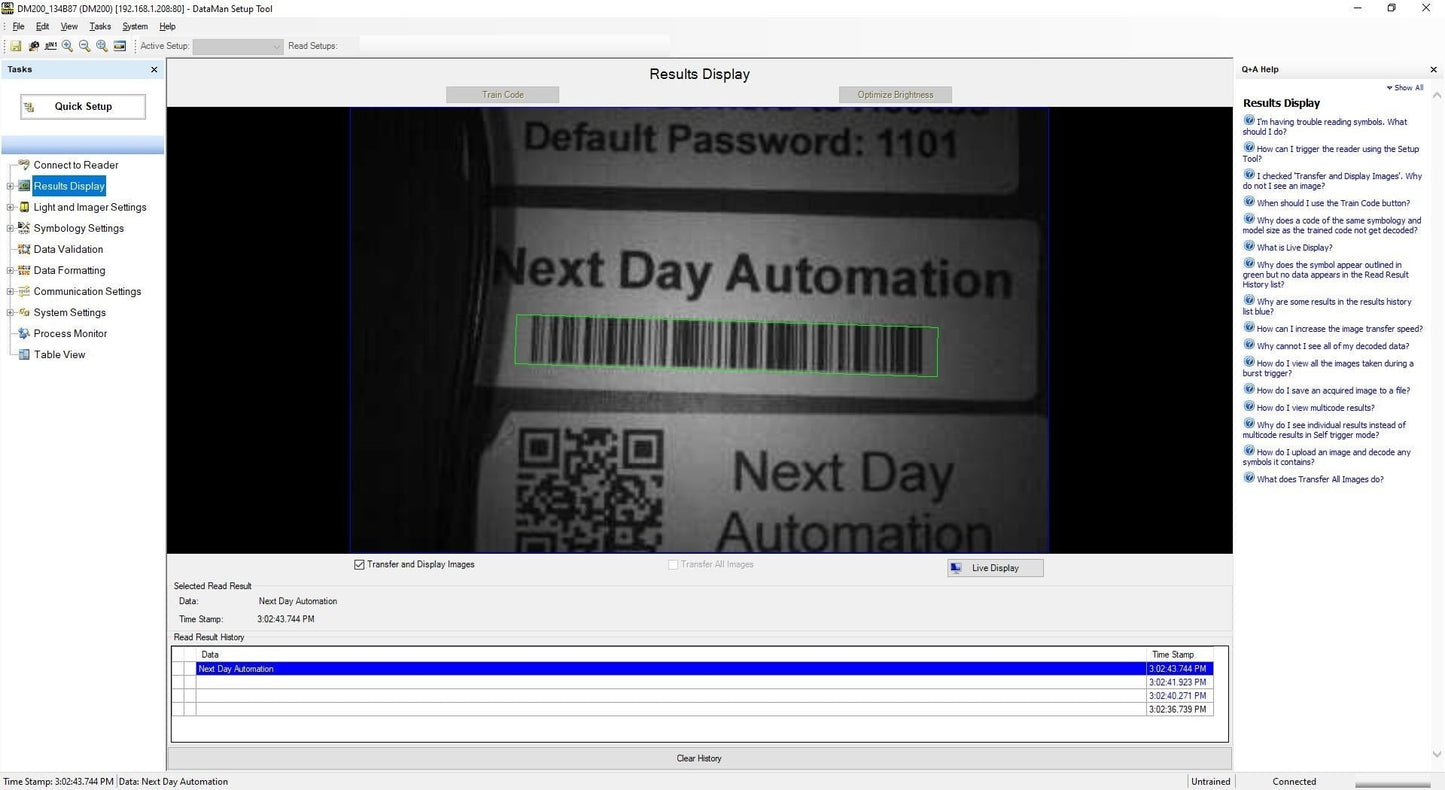Screen dimensions: 1445x790
Task: Select Connect to Reader task
Action: (x=75, y=165)
